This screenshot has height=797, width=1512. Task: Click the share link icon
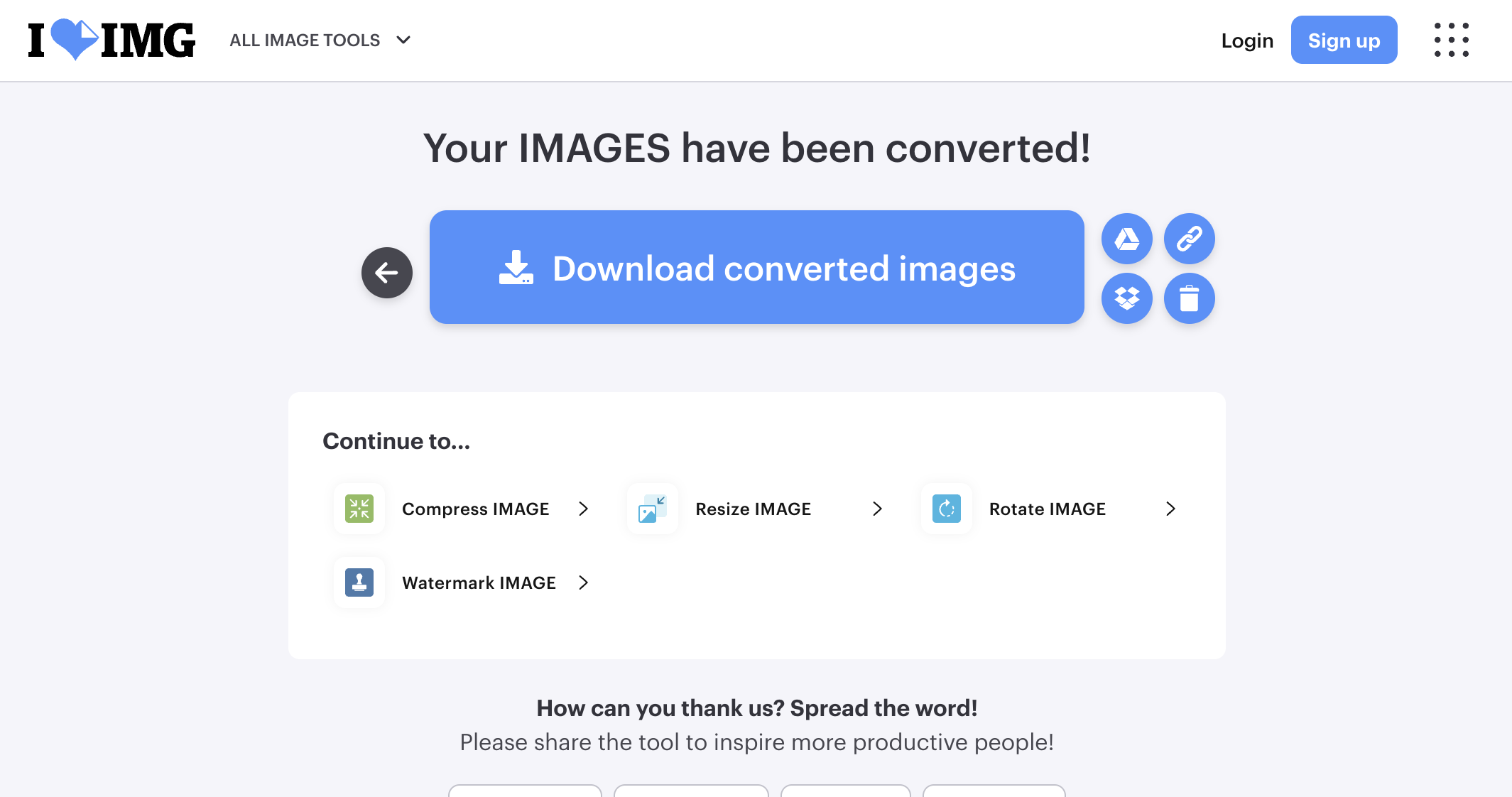pyautogui.click(x=1189, y=239)
